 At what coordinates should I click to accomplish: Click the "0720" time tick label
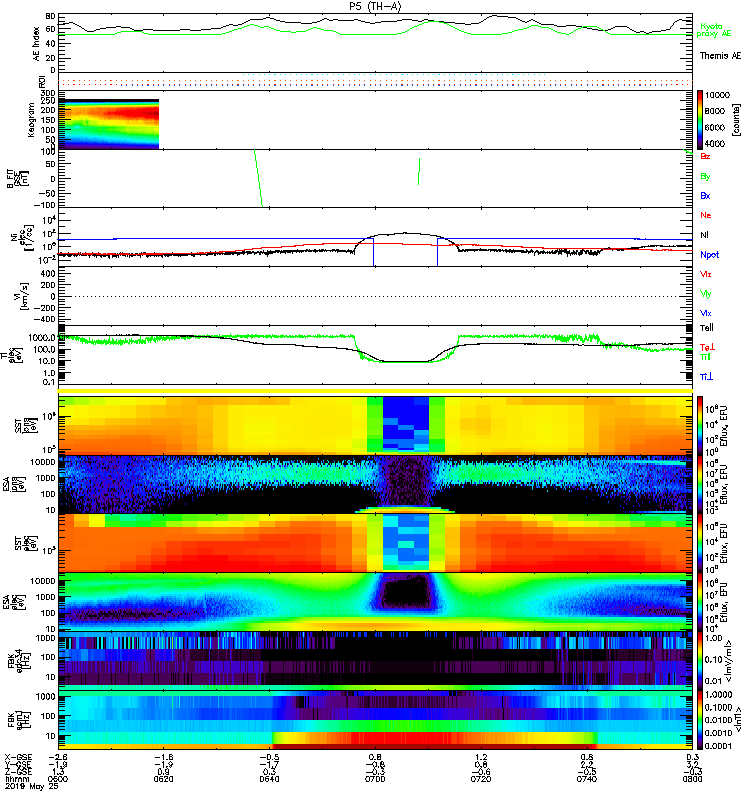pos(481,779)
